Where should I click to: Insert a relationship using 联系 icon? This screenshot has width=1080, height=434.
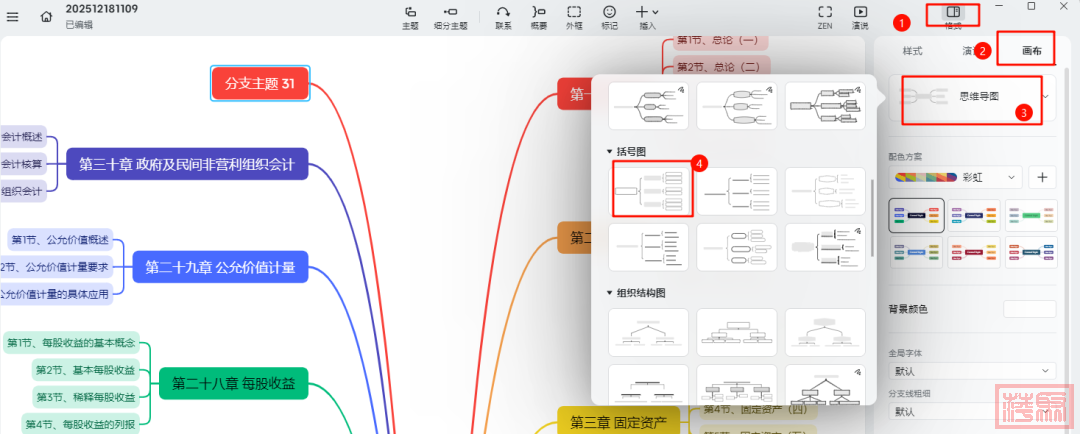[x=503, y=15]
